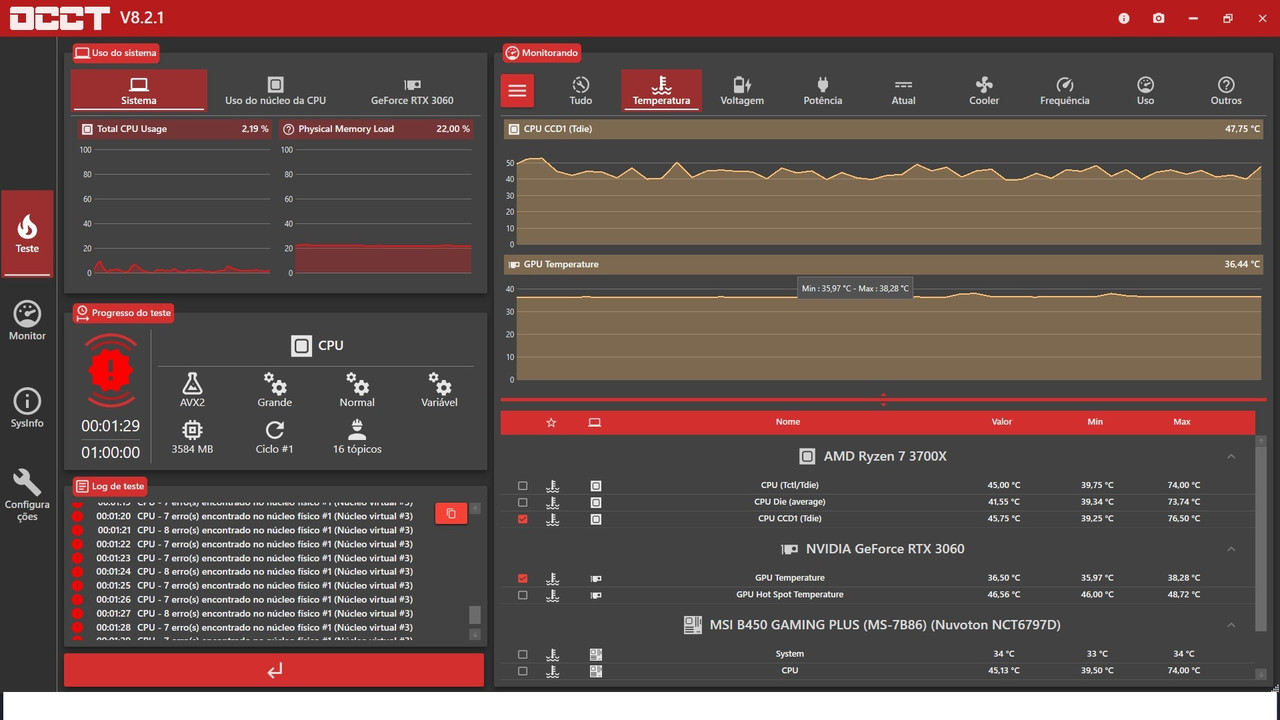Open SysInfo in the sidebar
This screenshot has height=720, width=1280.
[27, 408]
